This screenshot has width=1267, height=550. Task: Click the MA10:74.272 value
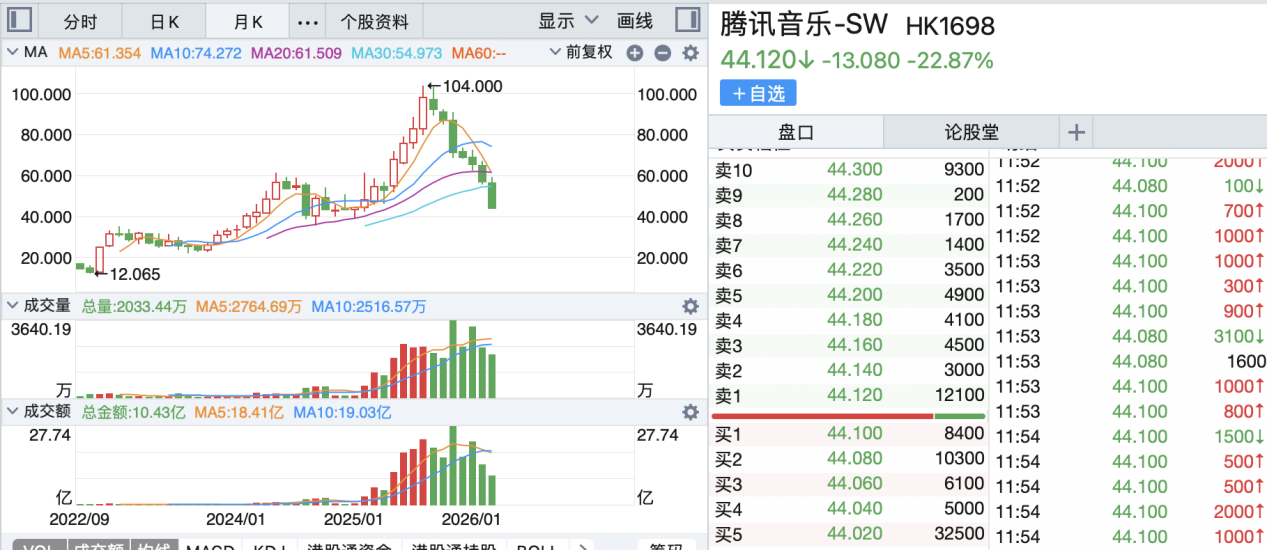click(x=196, y=53)
